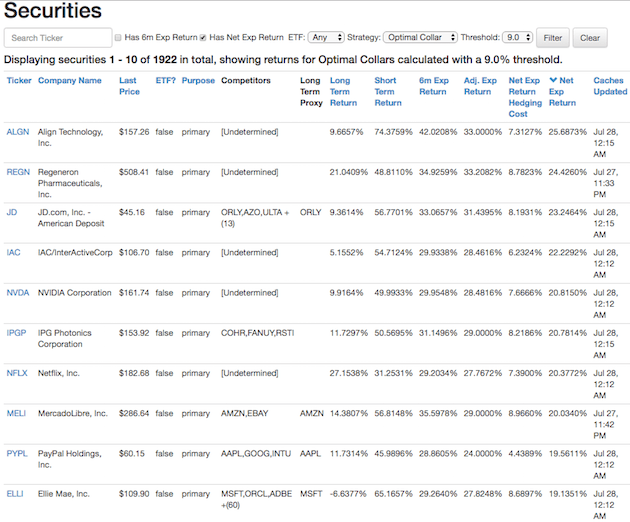The image size is (630, 522).
Task: Sort by Caches Updated column header
Action: (x=610, y=86)
